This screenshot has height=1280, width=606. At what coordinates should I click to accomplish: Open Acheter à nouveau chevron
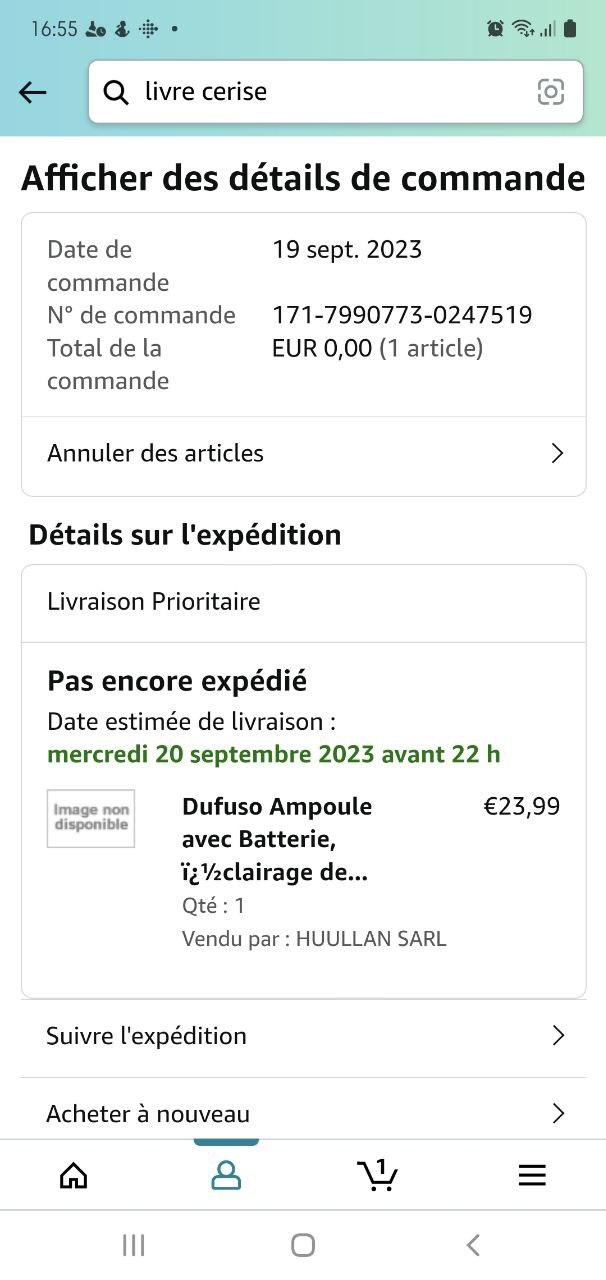(558, 1114)
